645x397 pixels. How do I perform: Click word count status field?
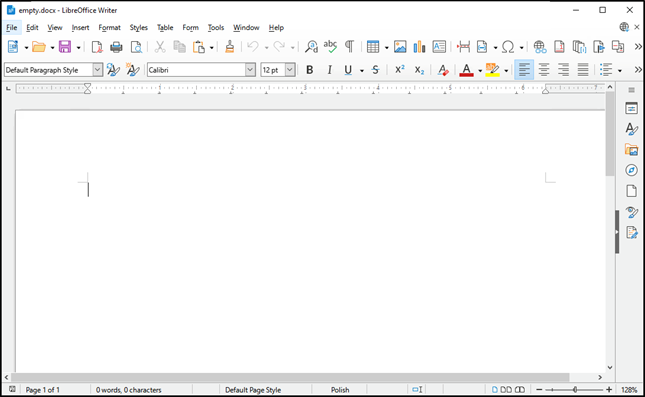pos(128,390)
